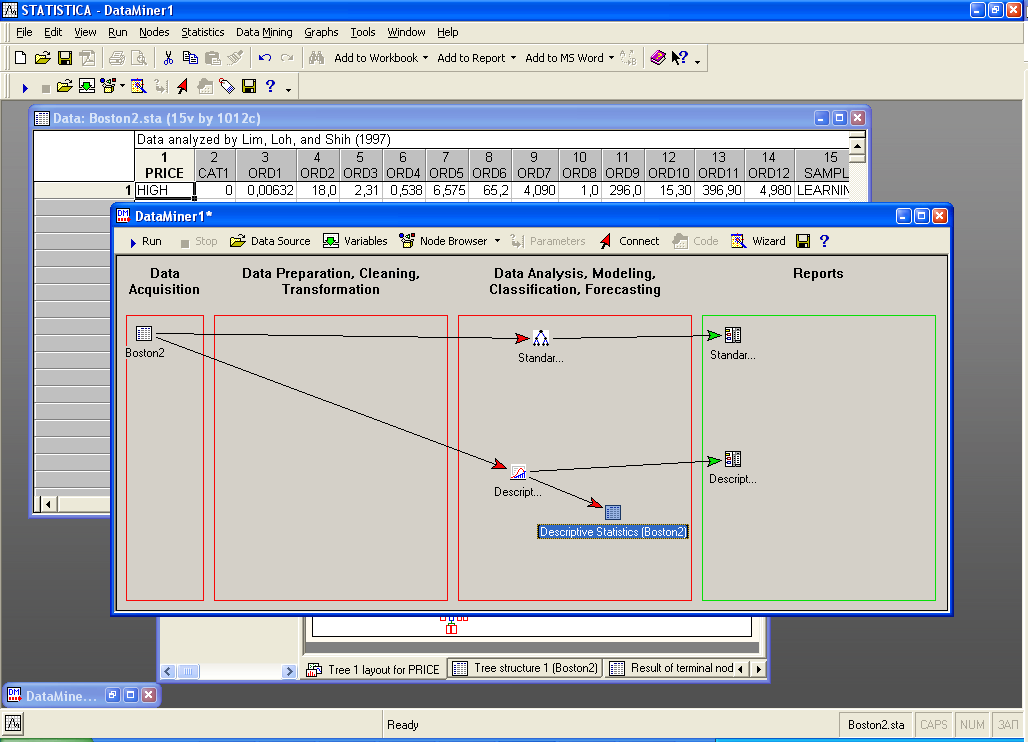Open the Data Mining menu
Viewport: 1028px width, 742px height.
click(264, 32)
